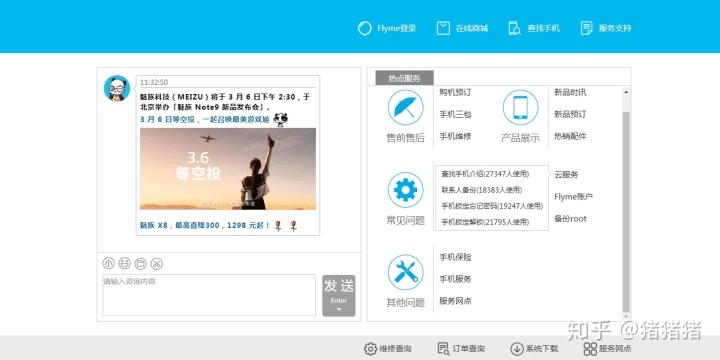Click the 查找手机 find phone icon
Viewport: 720px width, 360px height.
[515, 28]
